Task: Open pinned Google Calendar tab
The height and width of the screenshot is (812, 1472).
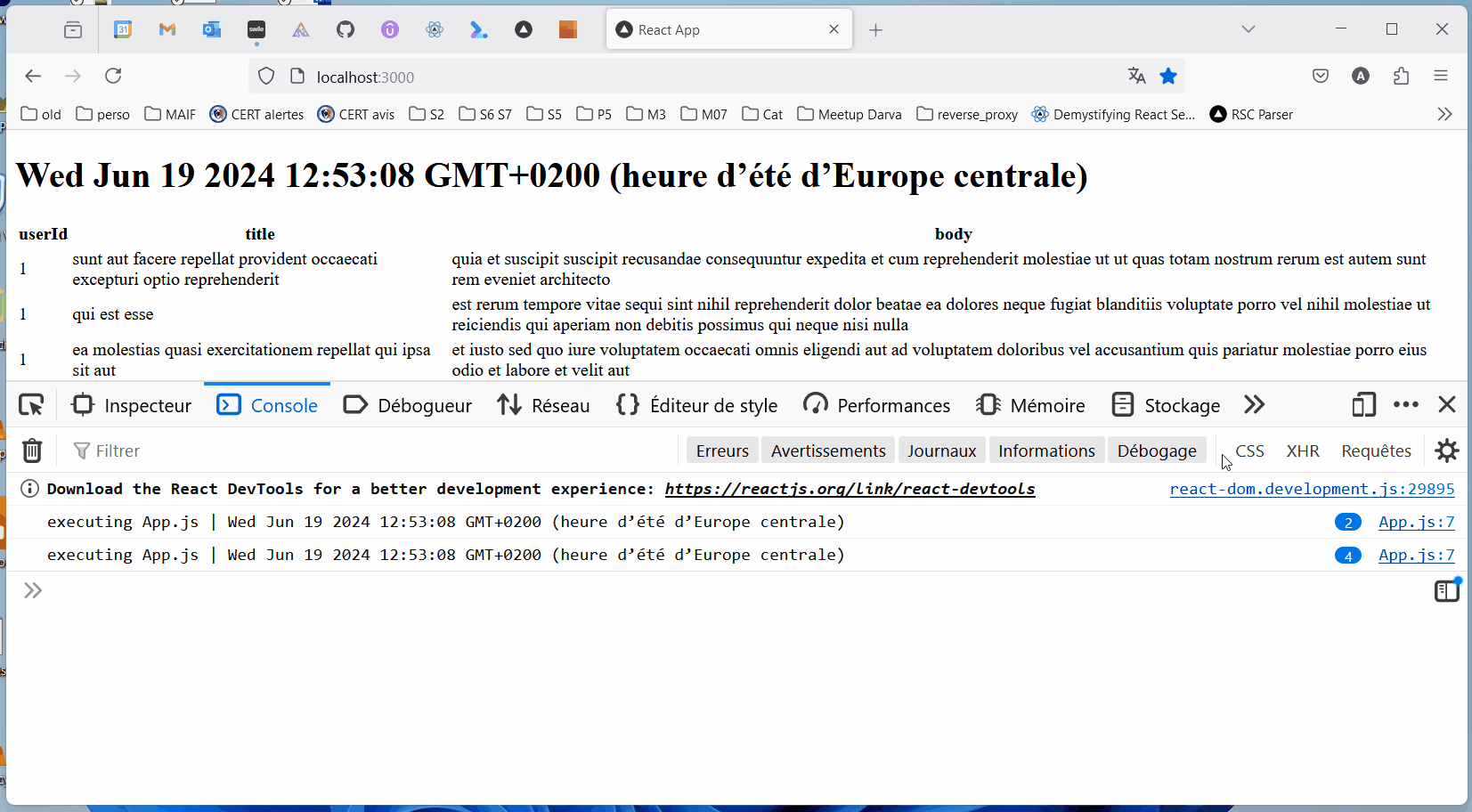Action: pos(123,30)
